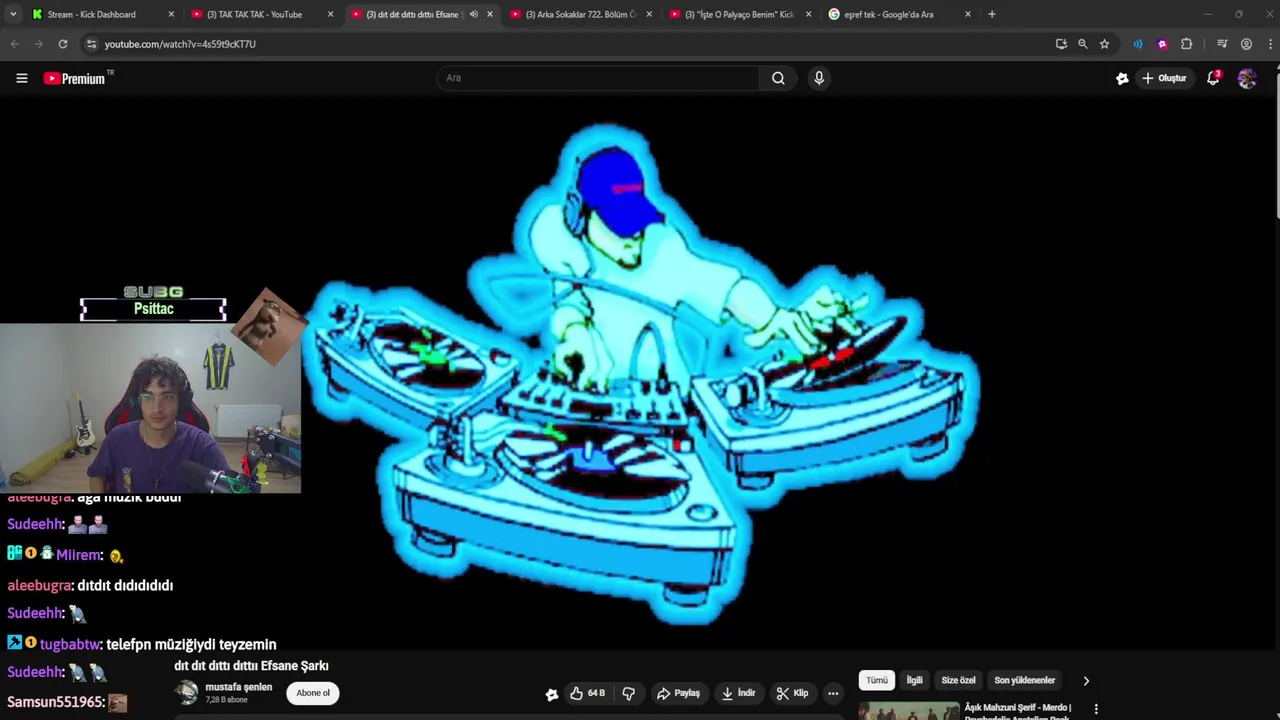Open purple extension icon in toolbar
Screen dimensions: 1280x720
[1162, 44]
